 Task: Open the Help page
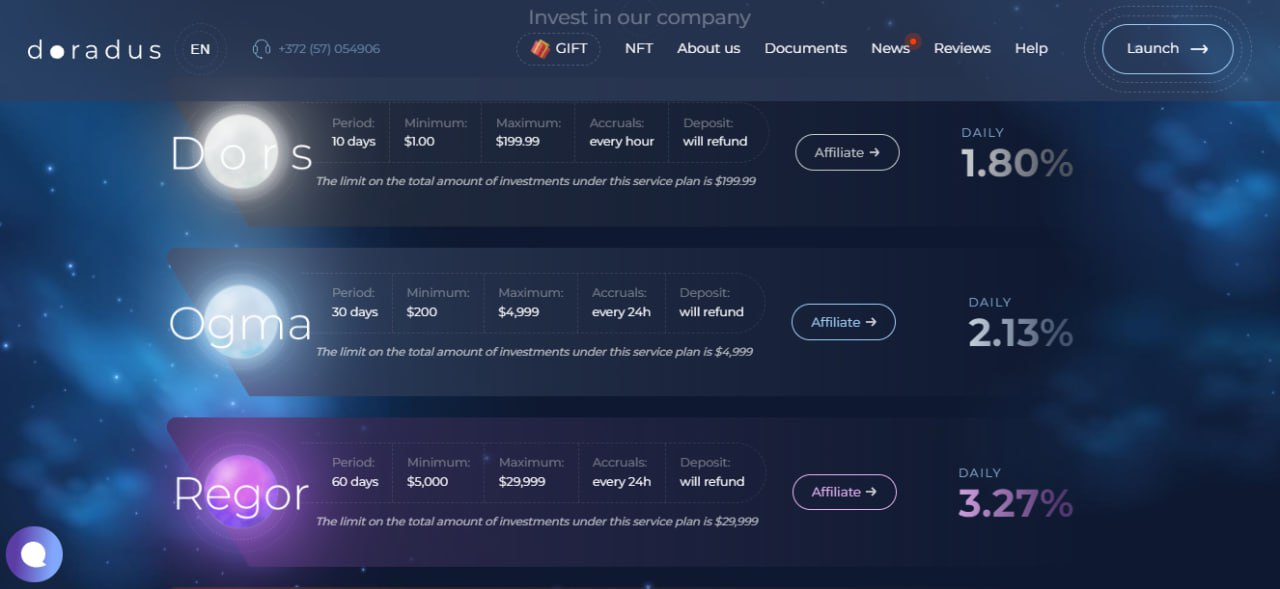pyautogui.click(x=1031, y=48)
